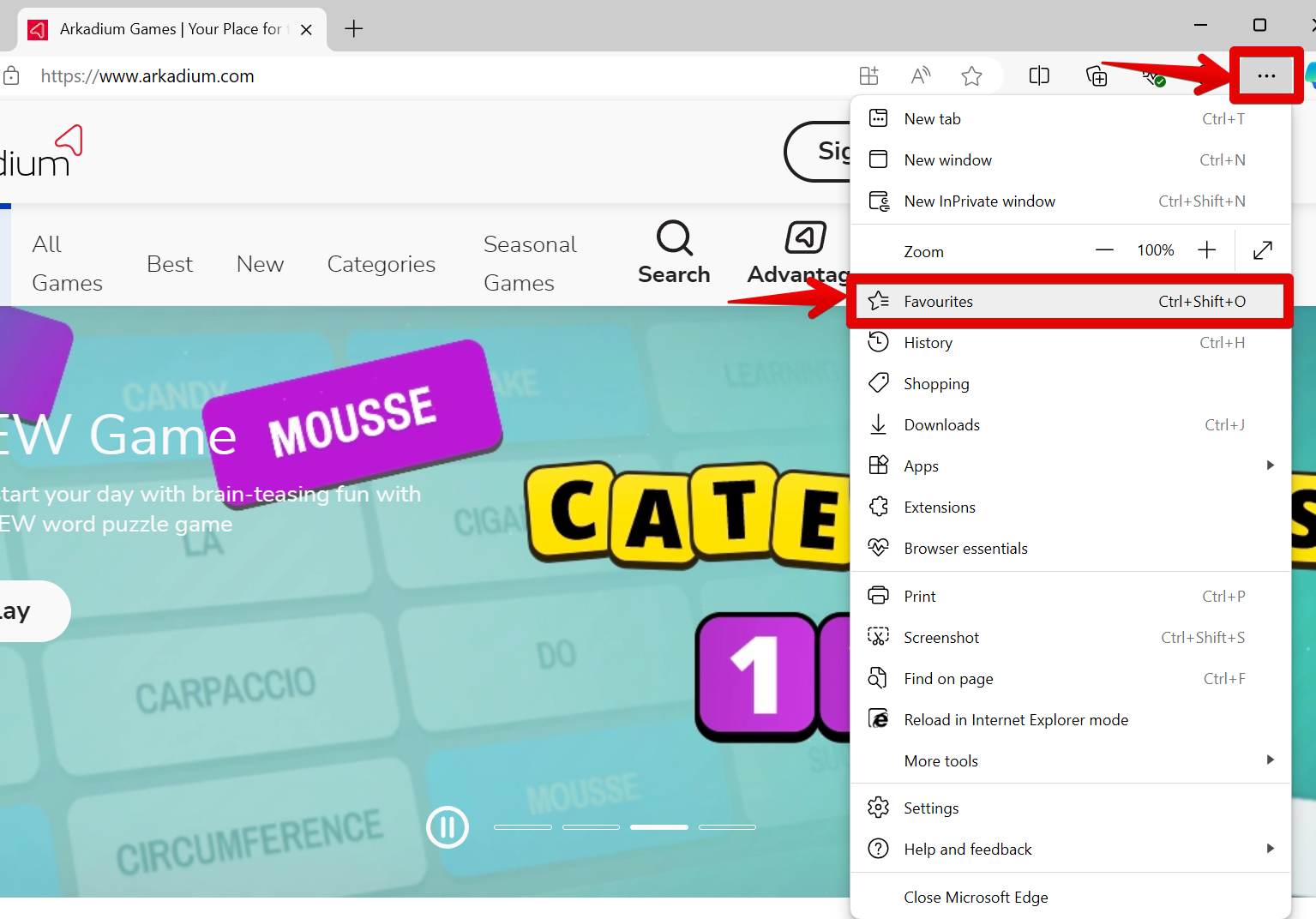Screen dimensions: 1316x919
Task: Click the favourites star in address bar
Action: [x=971, y=76]
